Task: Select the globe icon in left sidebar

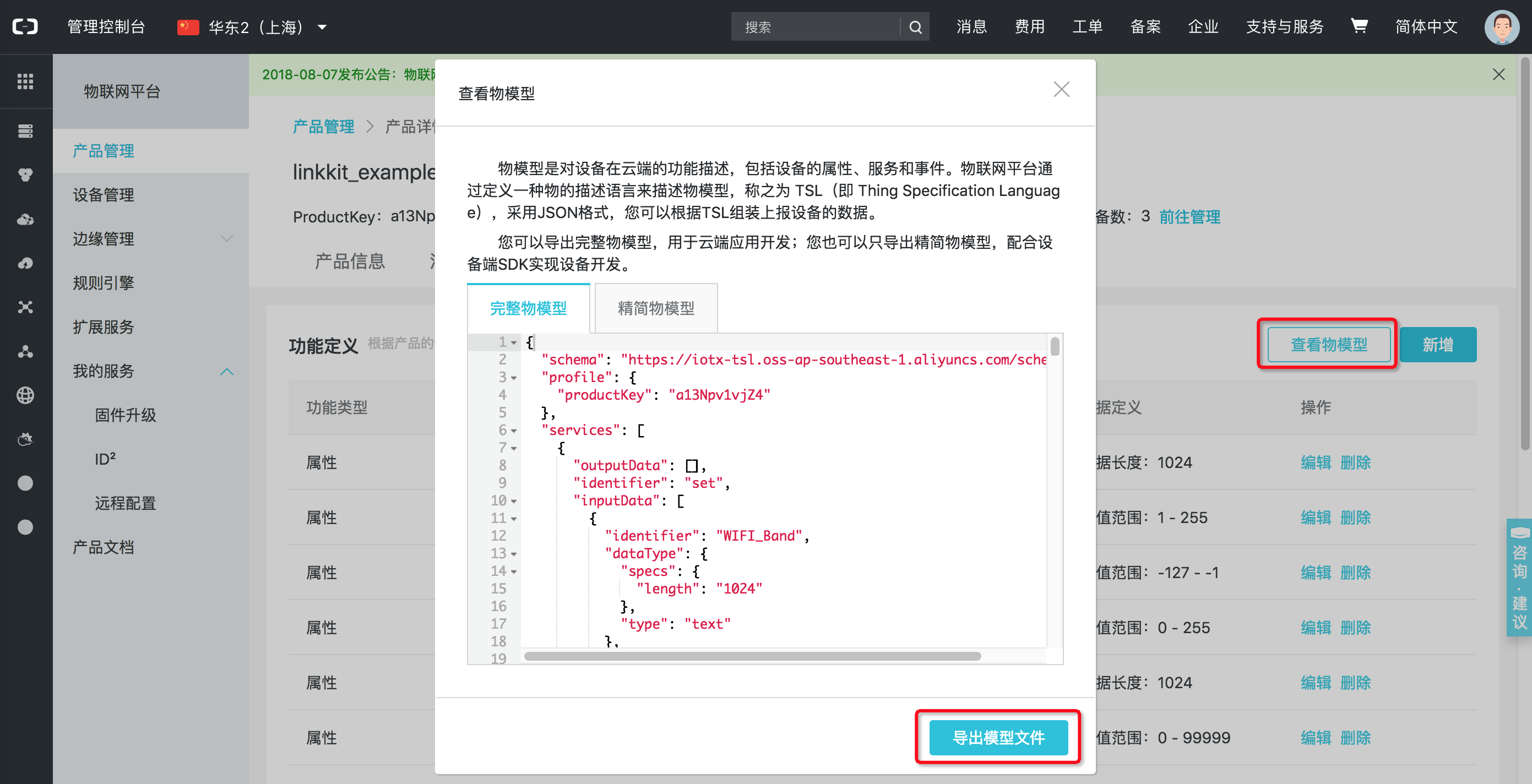Action: (x=26, y=395)
